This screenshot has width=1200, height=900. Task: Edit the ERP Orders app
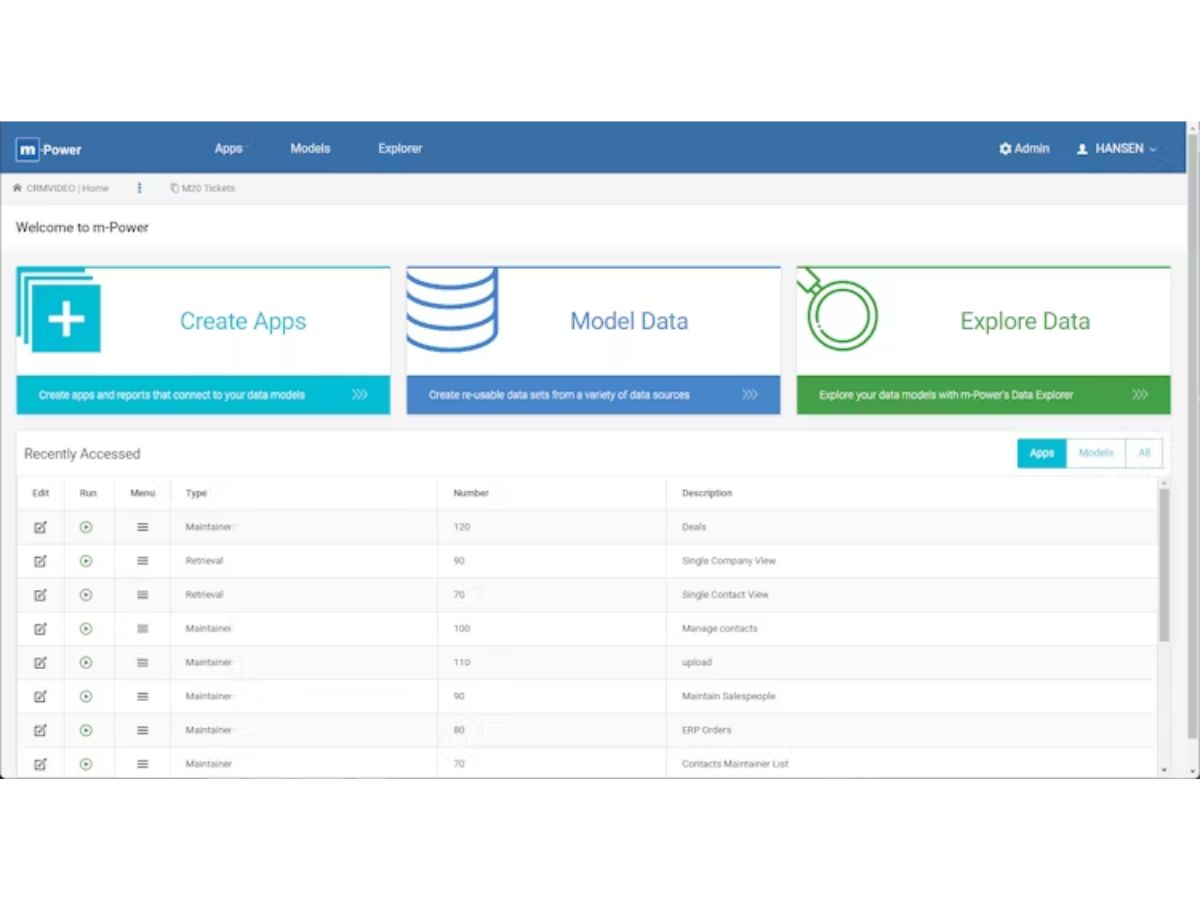coord(40,731)
